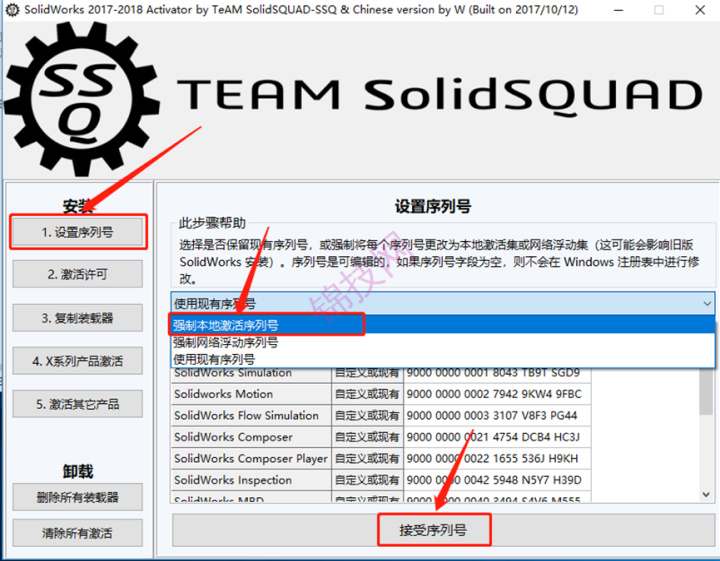Click the SolidWorks Simulation product row name

[251, 373]
